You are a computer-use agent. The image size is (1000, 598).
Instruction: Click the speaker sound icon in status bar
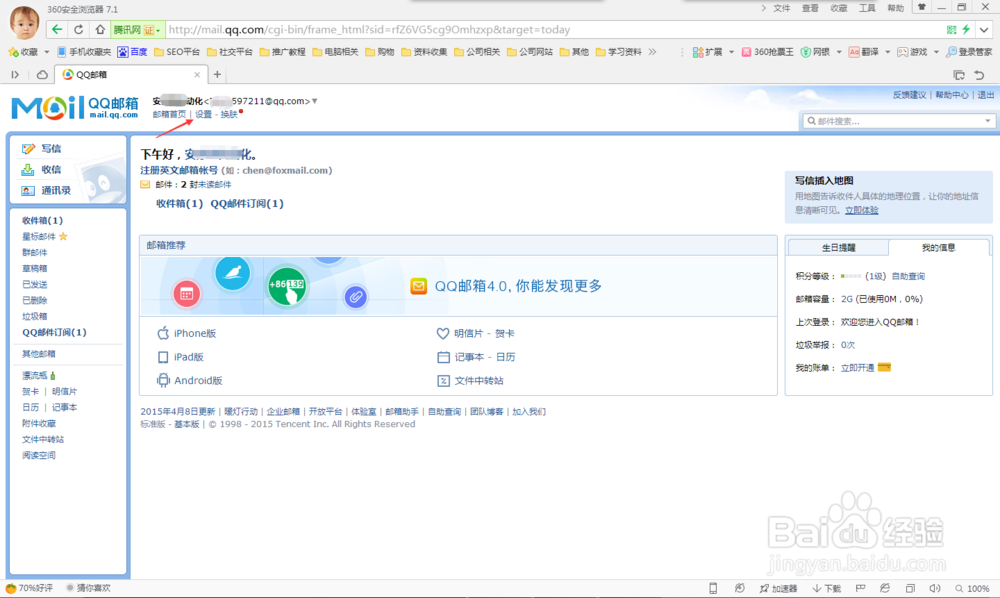coord(934,588)
